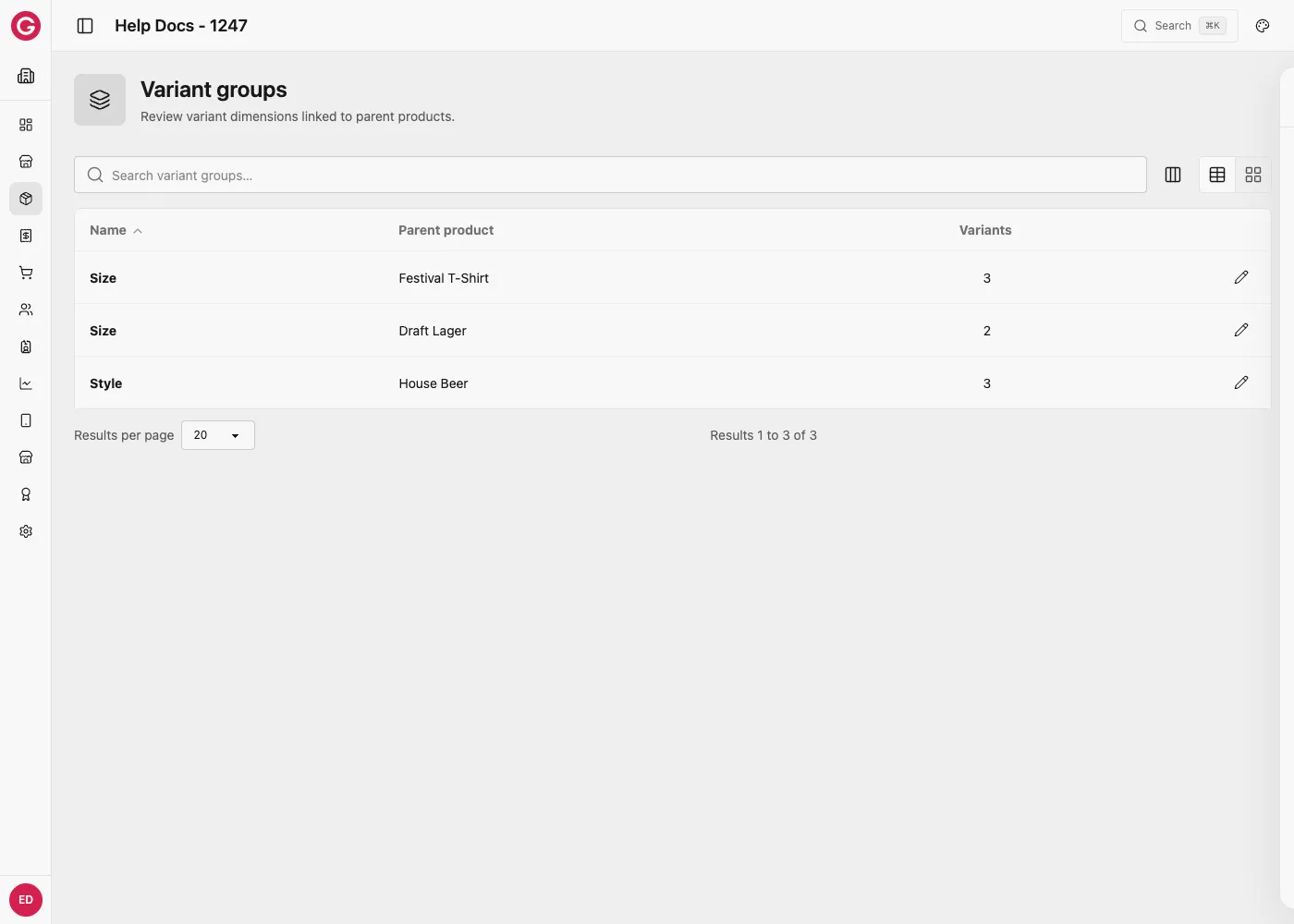Viewport: 1294px width, 924px height.
Task: Open the customers people icon in sidebar
Action: pyautogui.click(x=26, y=310)
